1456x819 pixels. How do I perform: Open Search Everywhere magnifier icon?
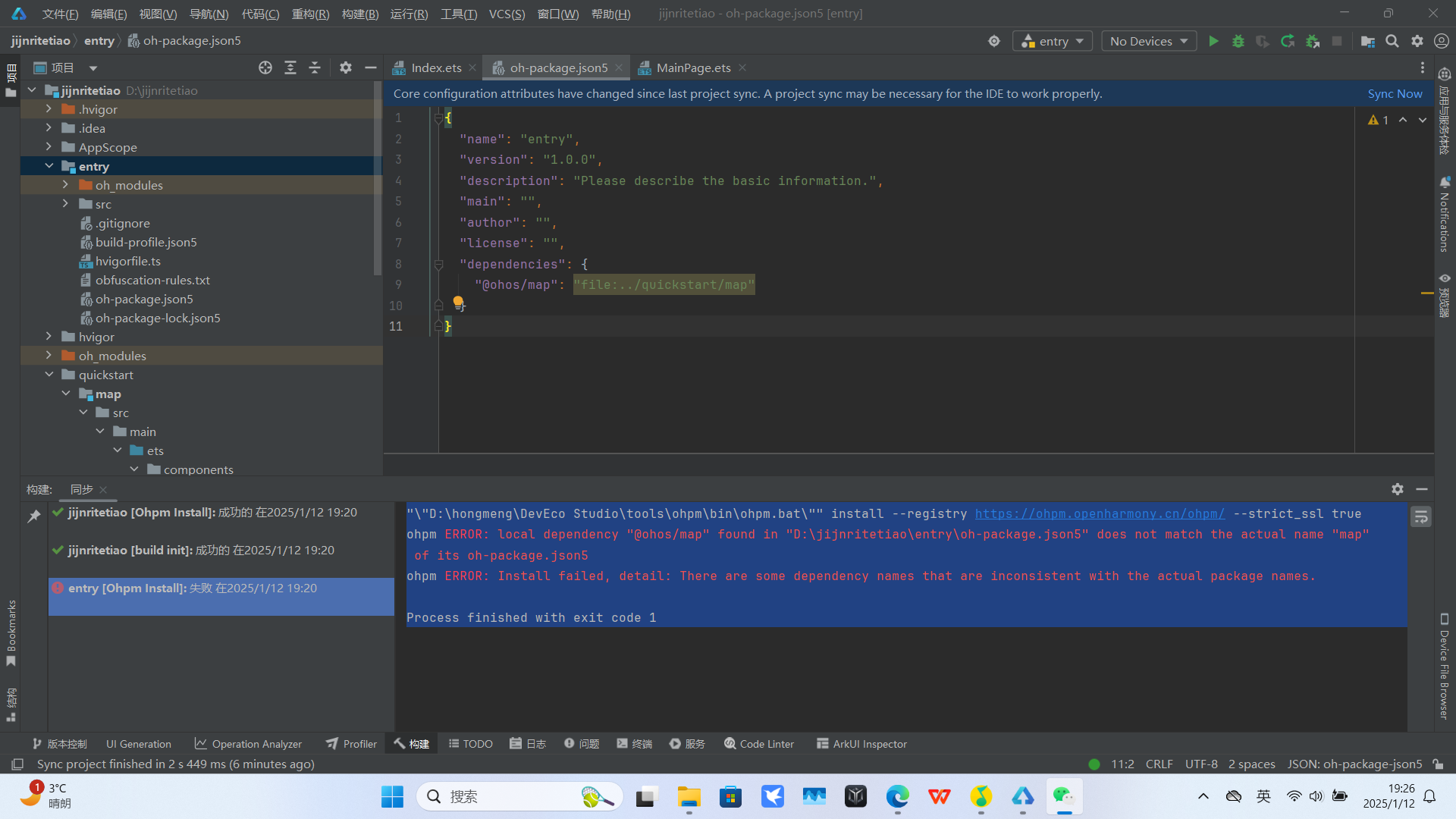pyautogui.click(x=1392, y=41)
